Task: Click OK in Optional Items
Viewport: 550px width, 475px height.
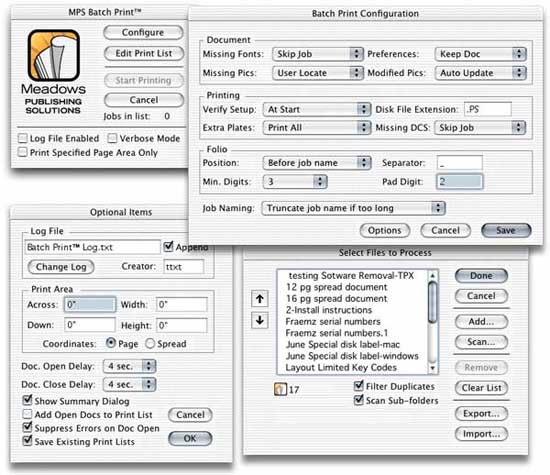Action: pos(190,439)
